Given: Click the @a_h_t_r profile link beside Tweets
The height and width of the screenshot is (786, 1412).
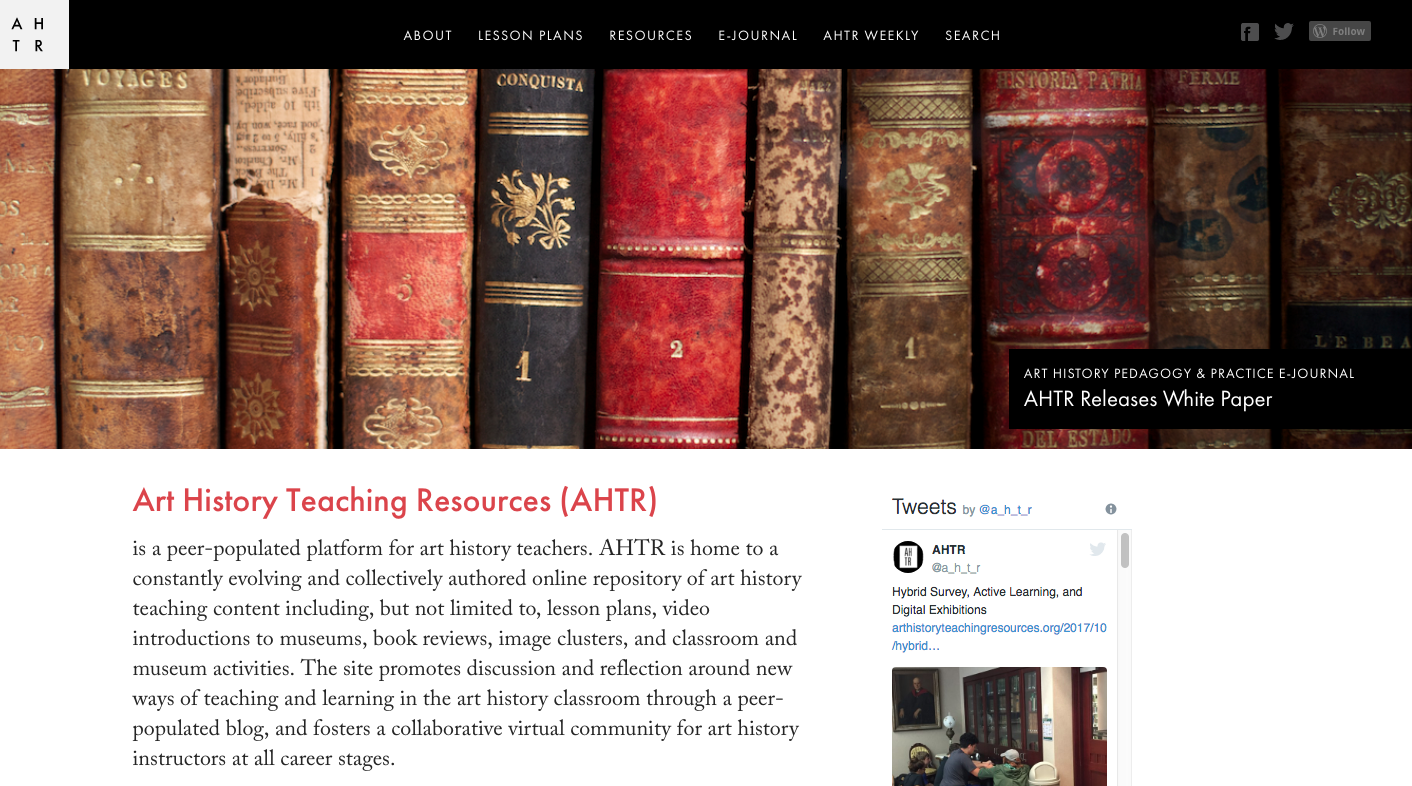Looking at the screenshot, I should (x=1003, y=509).
